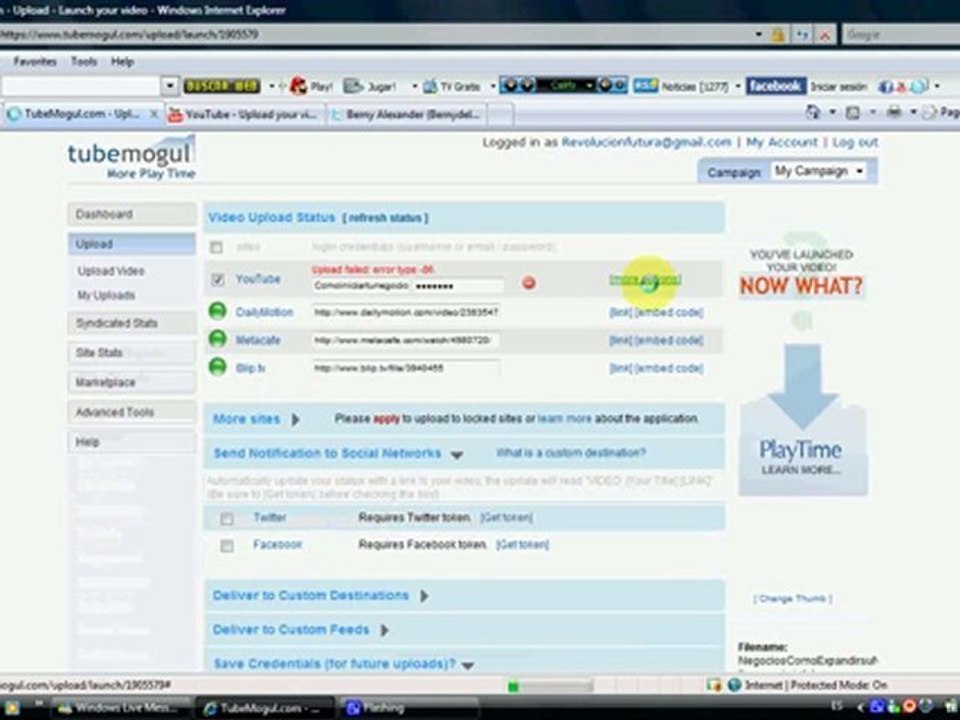The image size is (960, 720).
Task: Click the facebook toolbar button
Action: (x=775, y=86)
